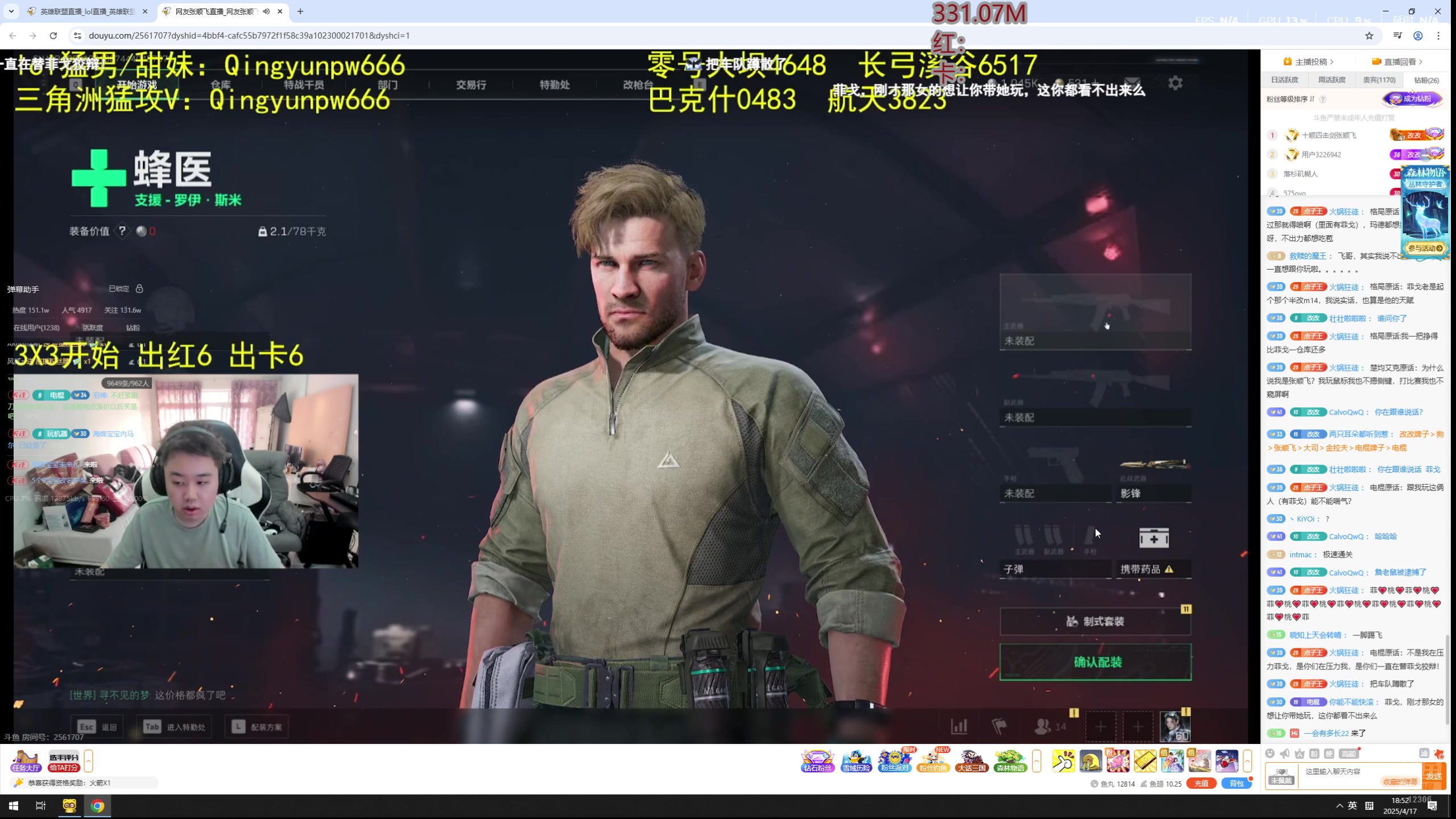Switch to the 日活跃度 tab
1456x819 pixels.
point(1284,80)
